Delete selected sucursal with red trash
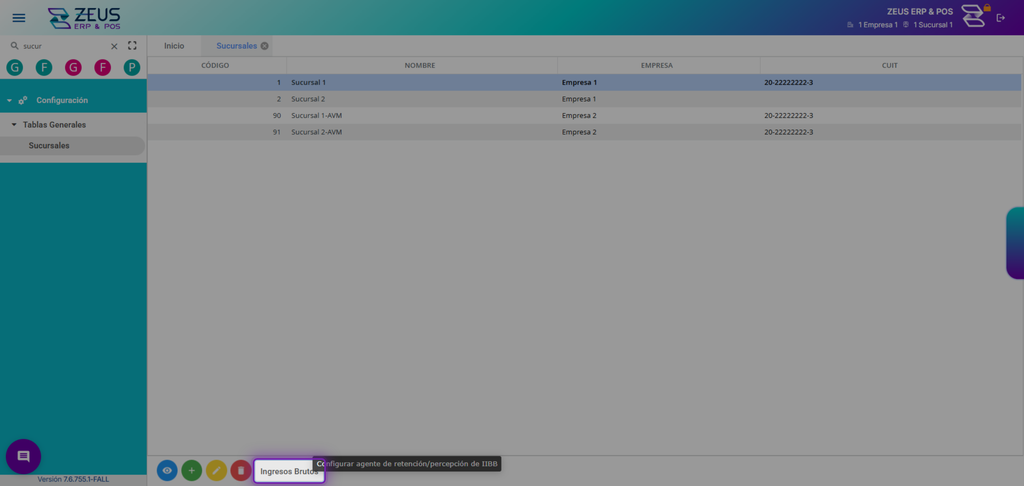 coord(240,470)
